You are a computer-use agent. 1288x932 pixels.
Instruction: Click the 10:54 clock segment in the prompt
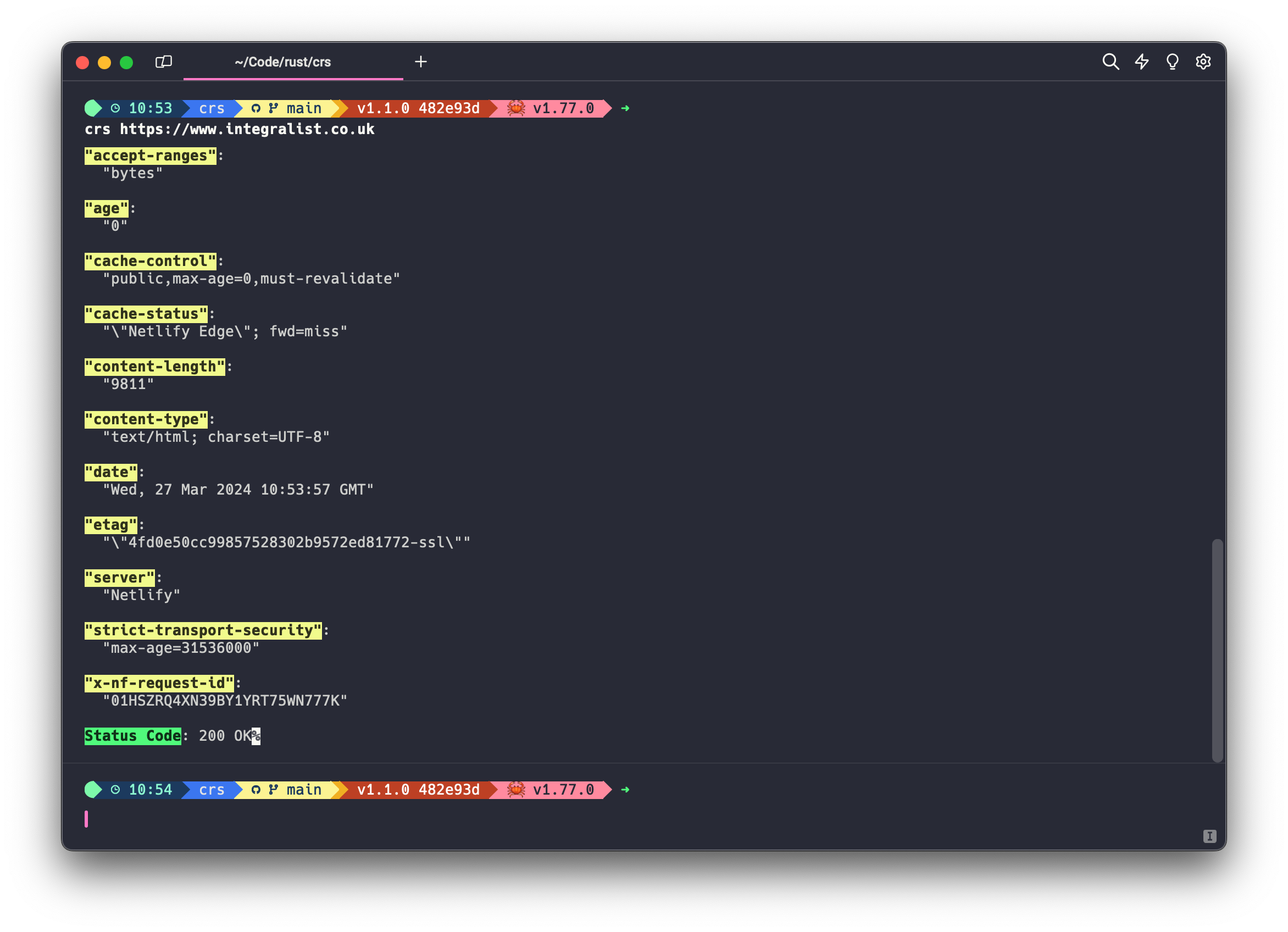(x=143, y=790)
